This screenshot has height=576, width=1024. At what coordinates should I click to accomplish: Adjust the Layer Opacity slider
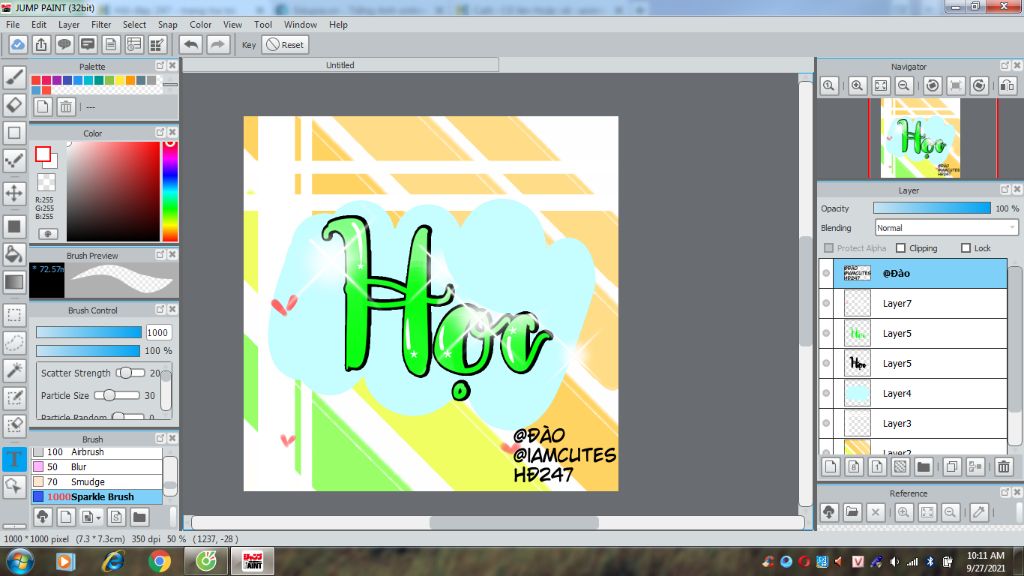pyautogui.click(x=931, y=208)
